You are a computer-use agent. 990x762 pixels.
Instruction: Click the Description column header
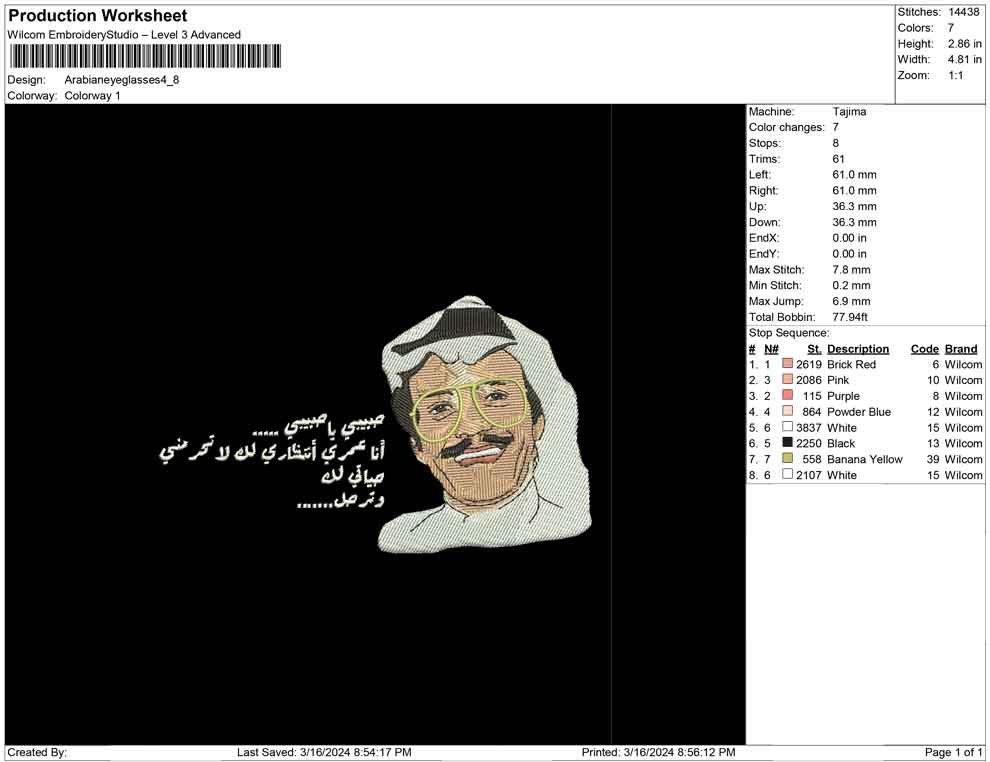pos(857,349)
